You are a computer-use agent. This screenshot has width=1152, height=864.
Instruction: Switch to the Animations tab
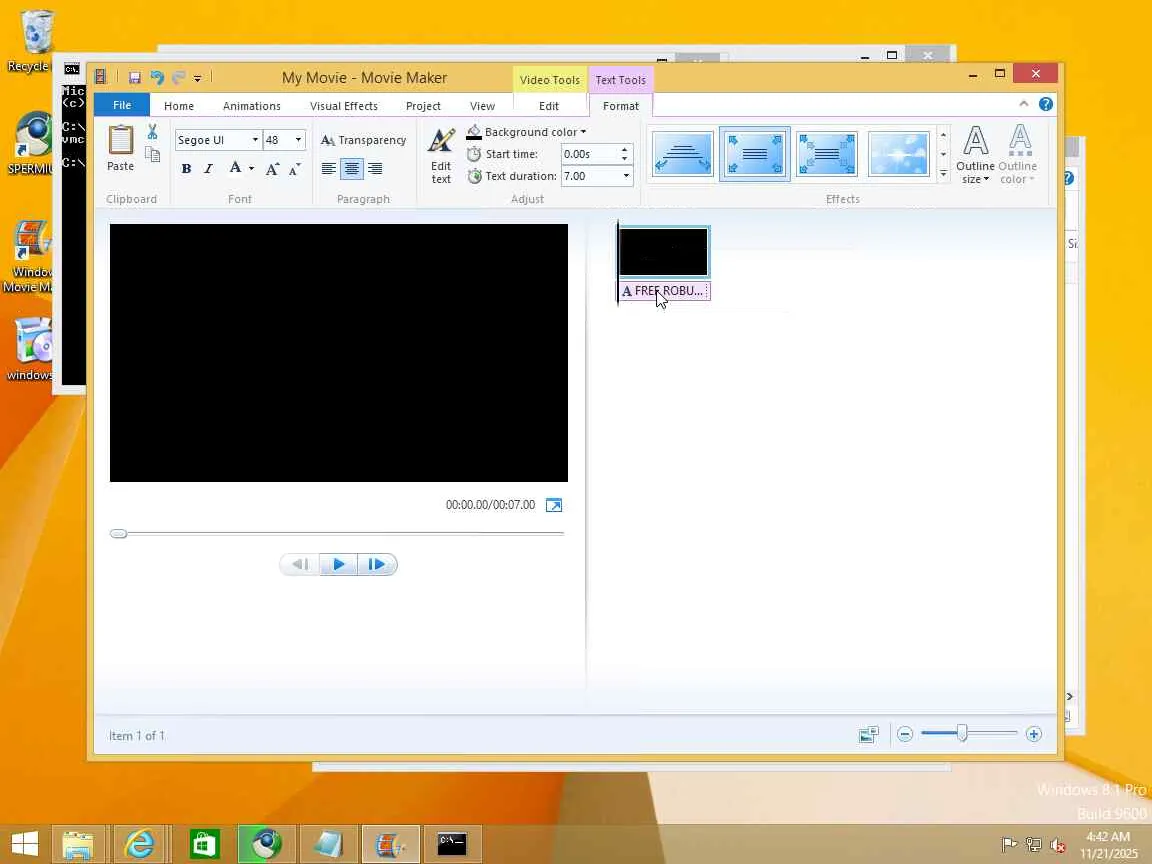point(251,106)
